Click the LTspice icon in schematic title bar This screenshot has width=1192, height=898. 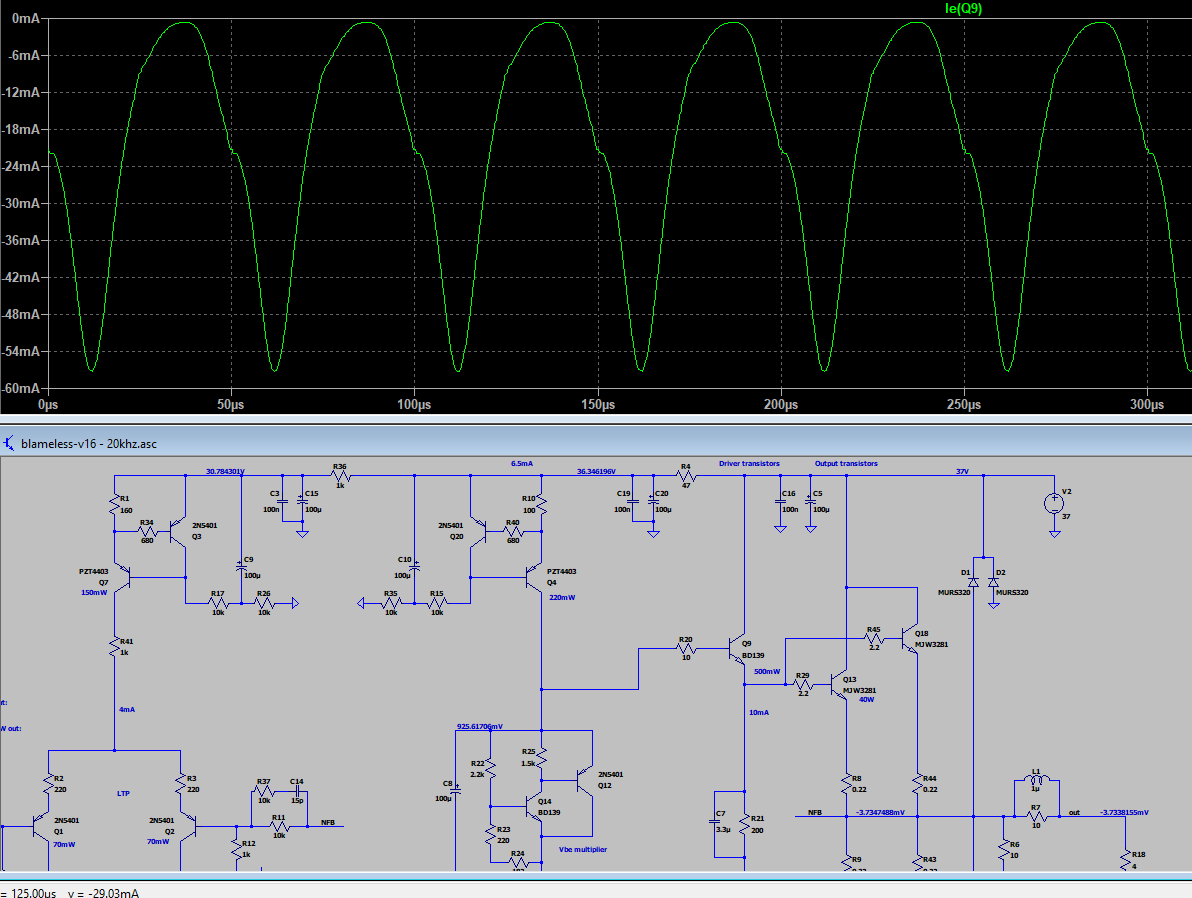click(x=8, y=443)
